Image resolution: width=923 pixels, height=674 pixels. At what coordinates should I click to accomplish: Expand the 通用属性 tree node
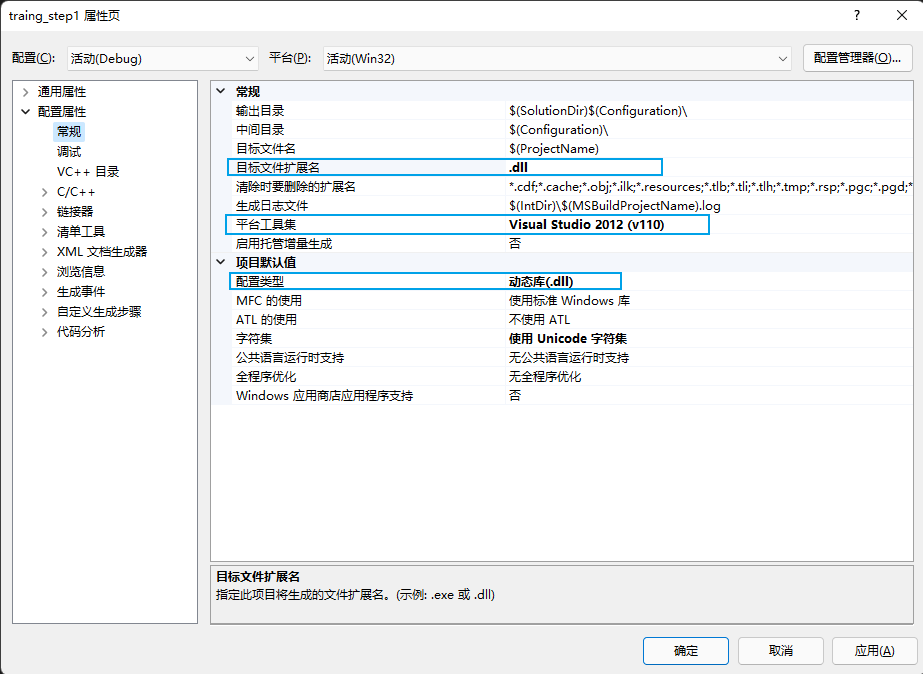click(x=25, y=91)
